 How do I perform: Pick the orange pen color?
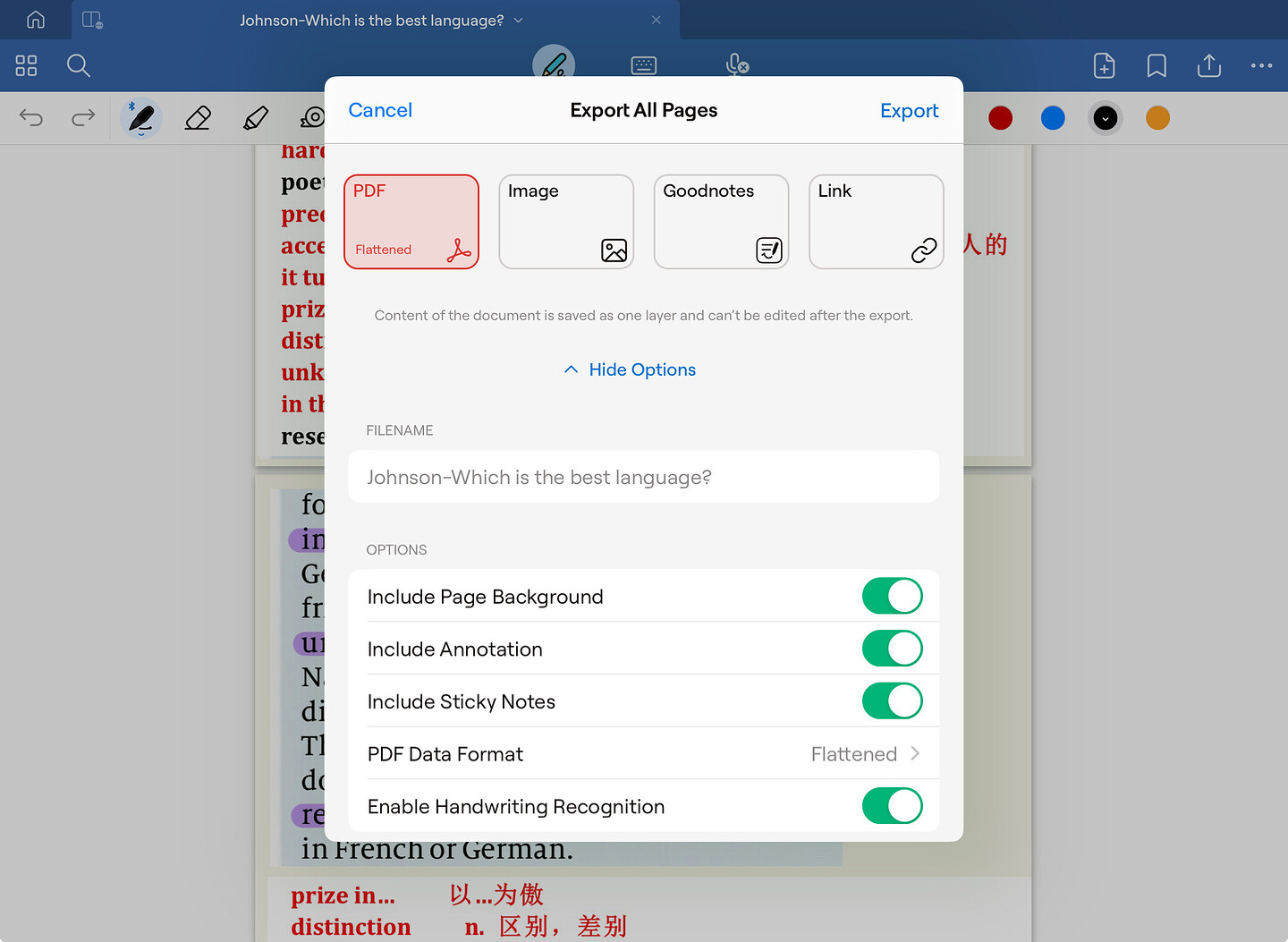tap(1158, 118)
